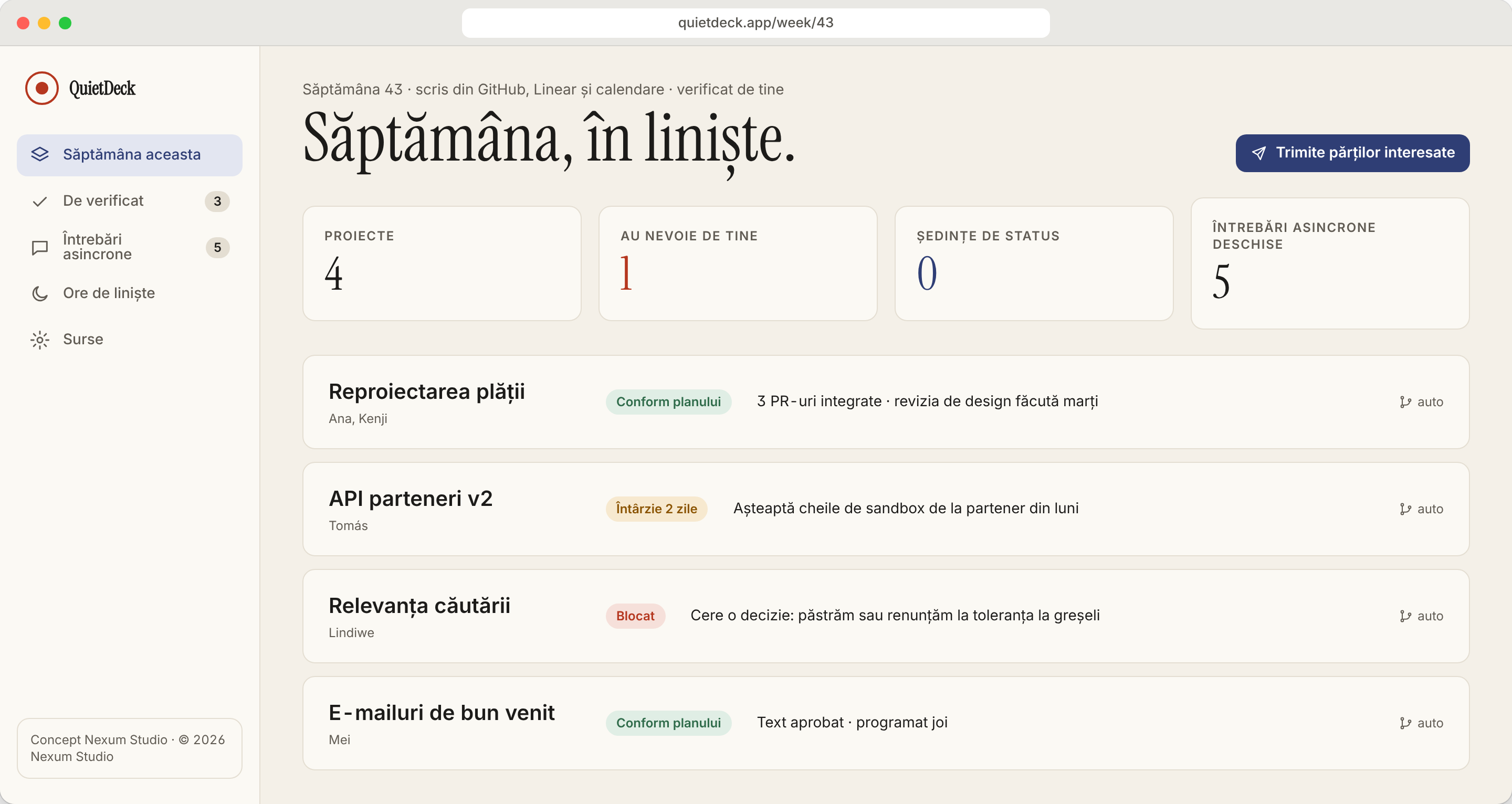The width and height of the screenshot is (1512, 804).
Task: Send via Trimite părților interesate button
Action: point(1352,153)
